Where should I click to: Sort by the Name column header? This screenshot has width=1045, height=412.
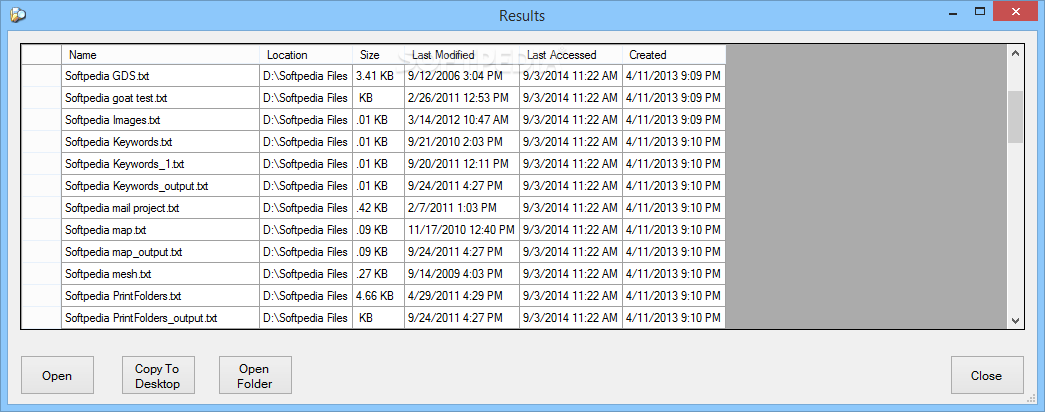[161, 55]
